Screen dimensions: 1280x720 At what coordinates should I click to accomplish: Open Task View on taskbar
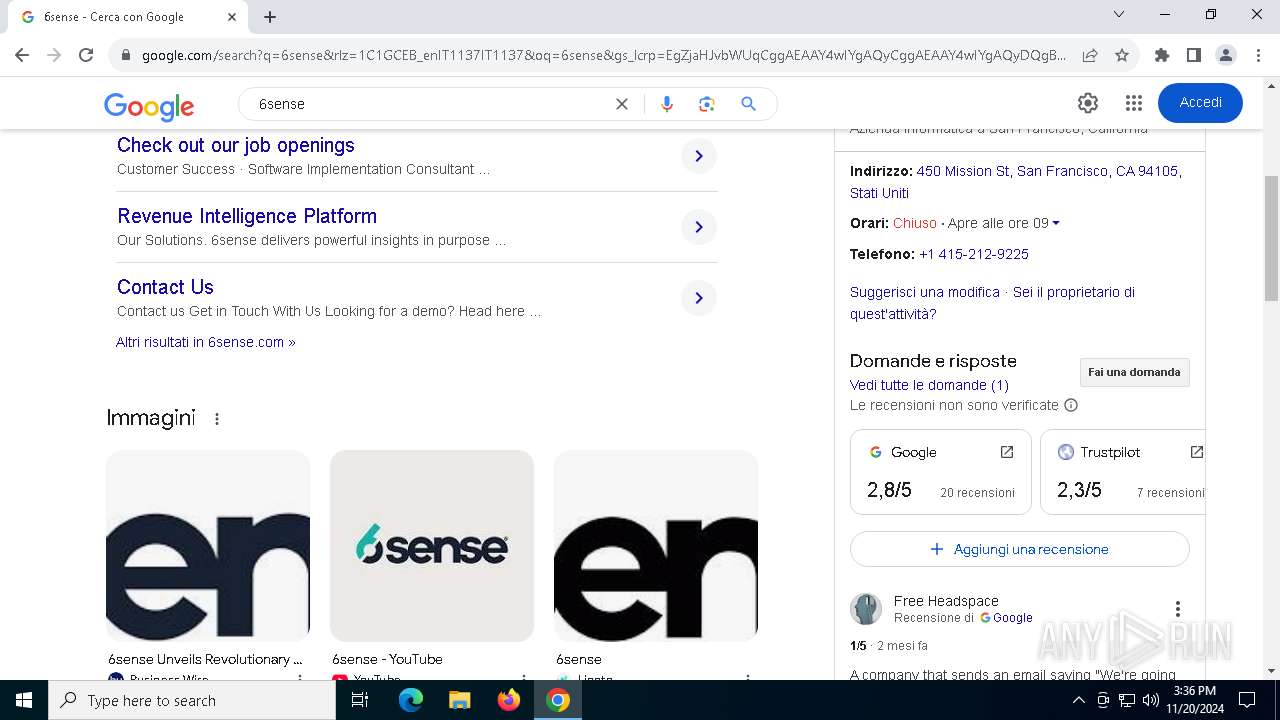click(360, 700)
